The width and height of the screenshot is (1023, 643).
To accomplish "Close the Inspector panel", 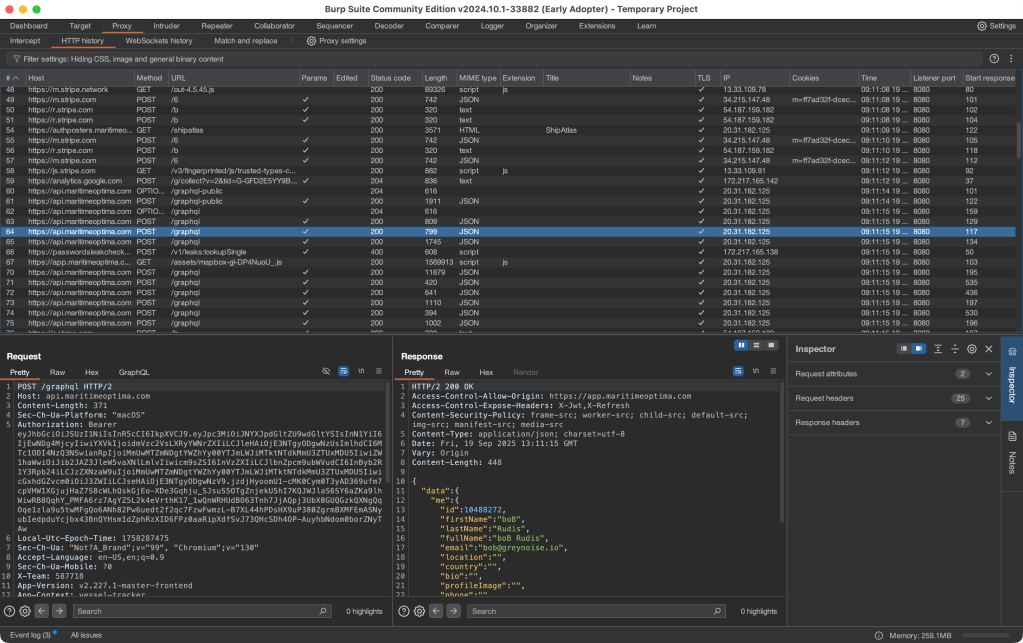I will tap(988, 349).
